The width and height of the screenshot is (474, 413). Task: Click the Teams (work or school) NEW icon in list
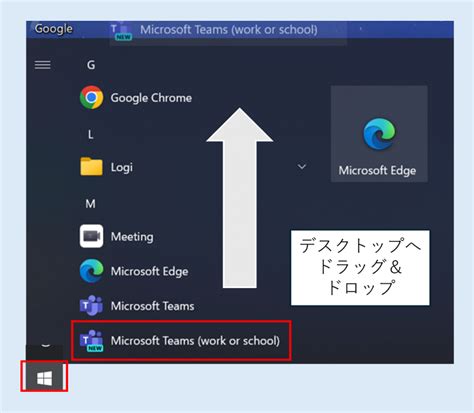click(x=91, y=340)
